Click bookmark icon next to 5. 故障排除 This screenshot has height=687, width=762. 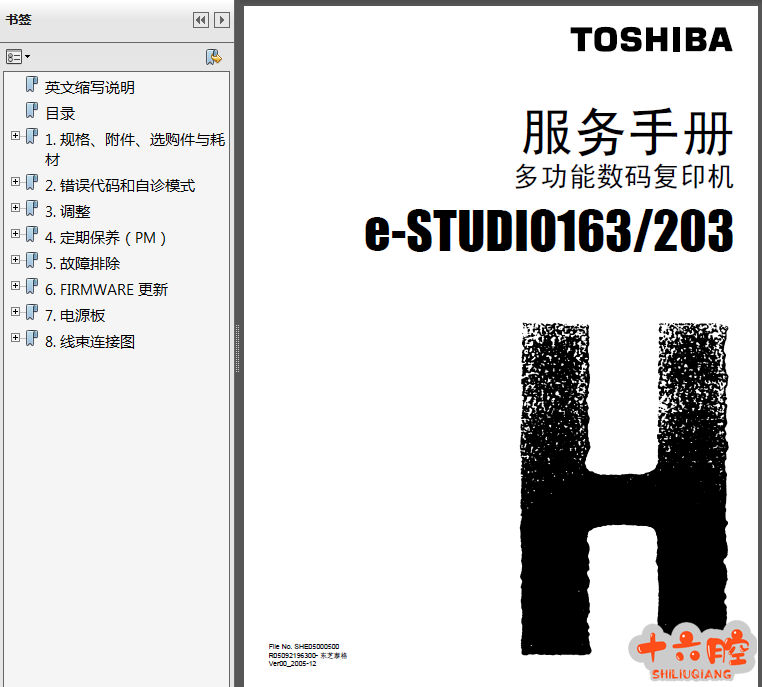pyautogui.click(x=32, y=262)
